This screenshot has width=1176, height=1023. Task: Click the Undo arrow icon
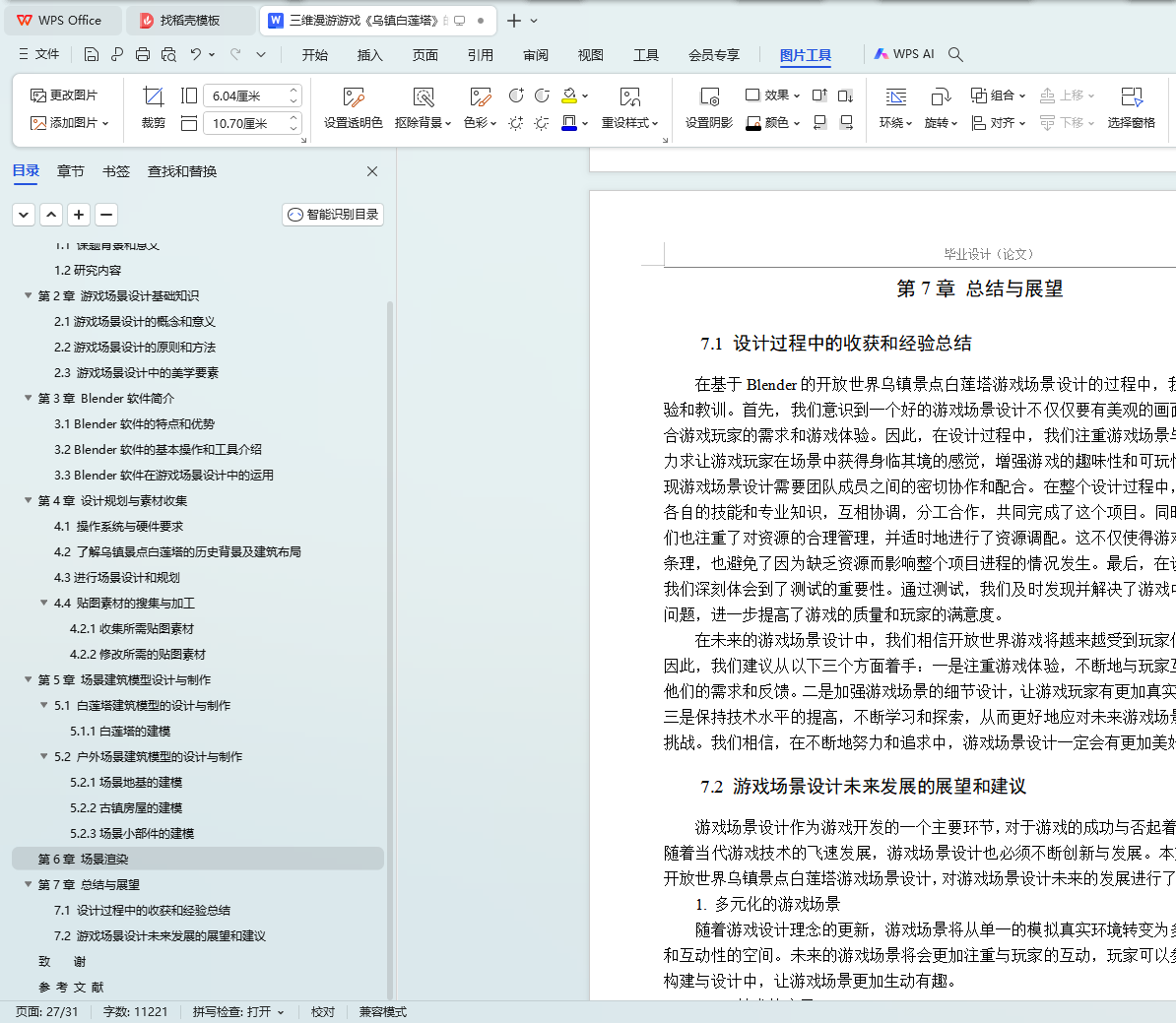196,54
